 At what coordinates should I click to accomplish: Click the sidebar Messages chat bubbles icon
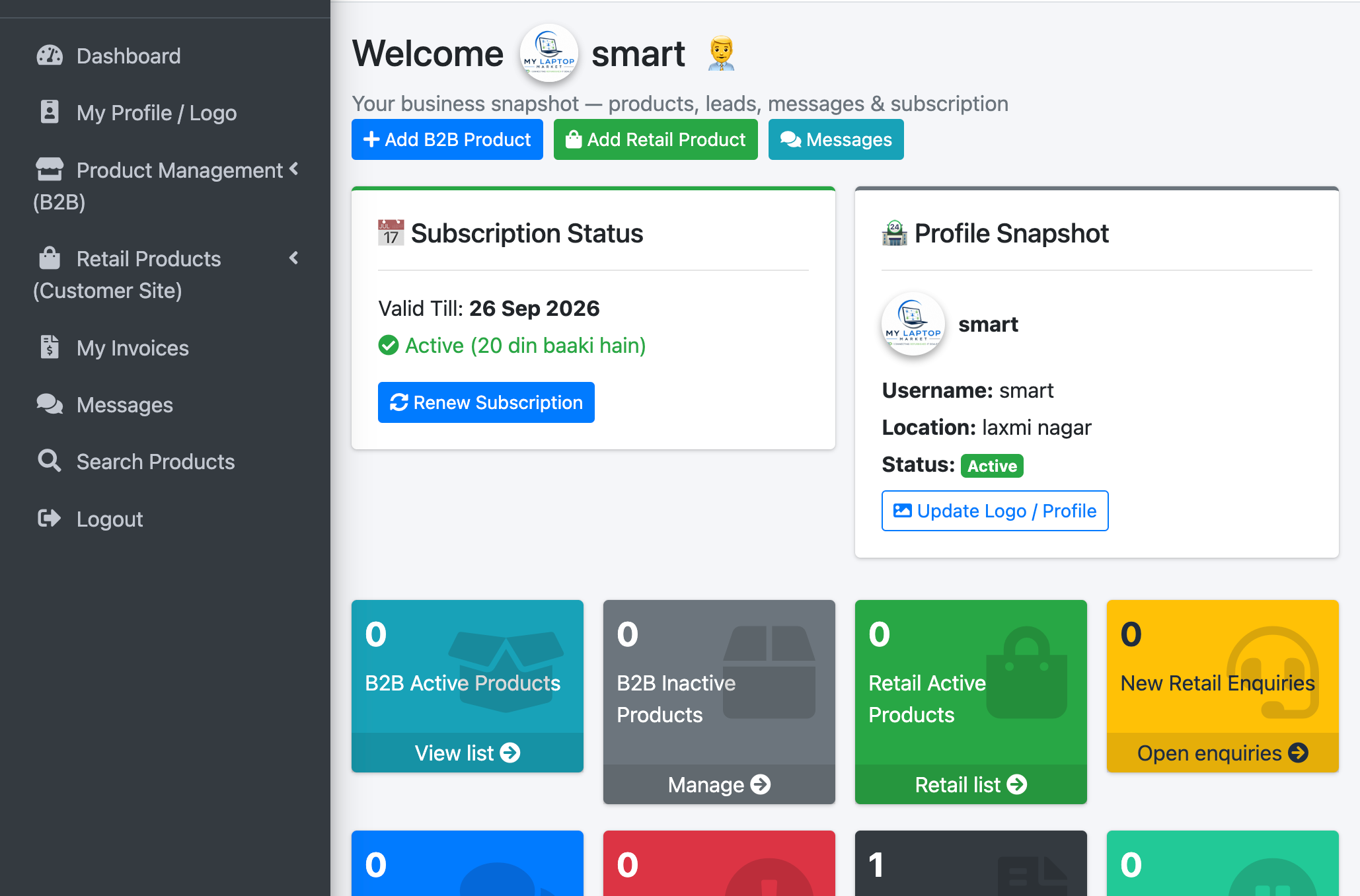(x=50, y=404)
